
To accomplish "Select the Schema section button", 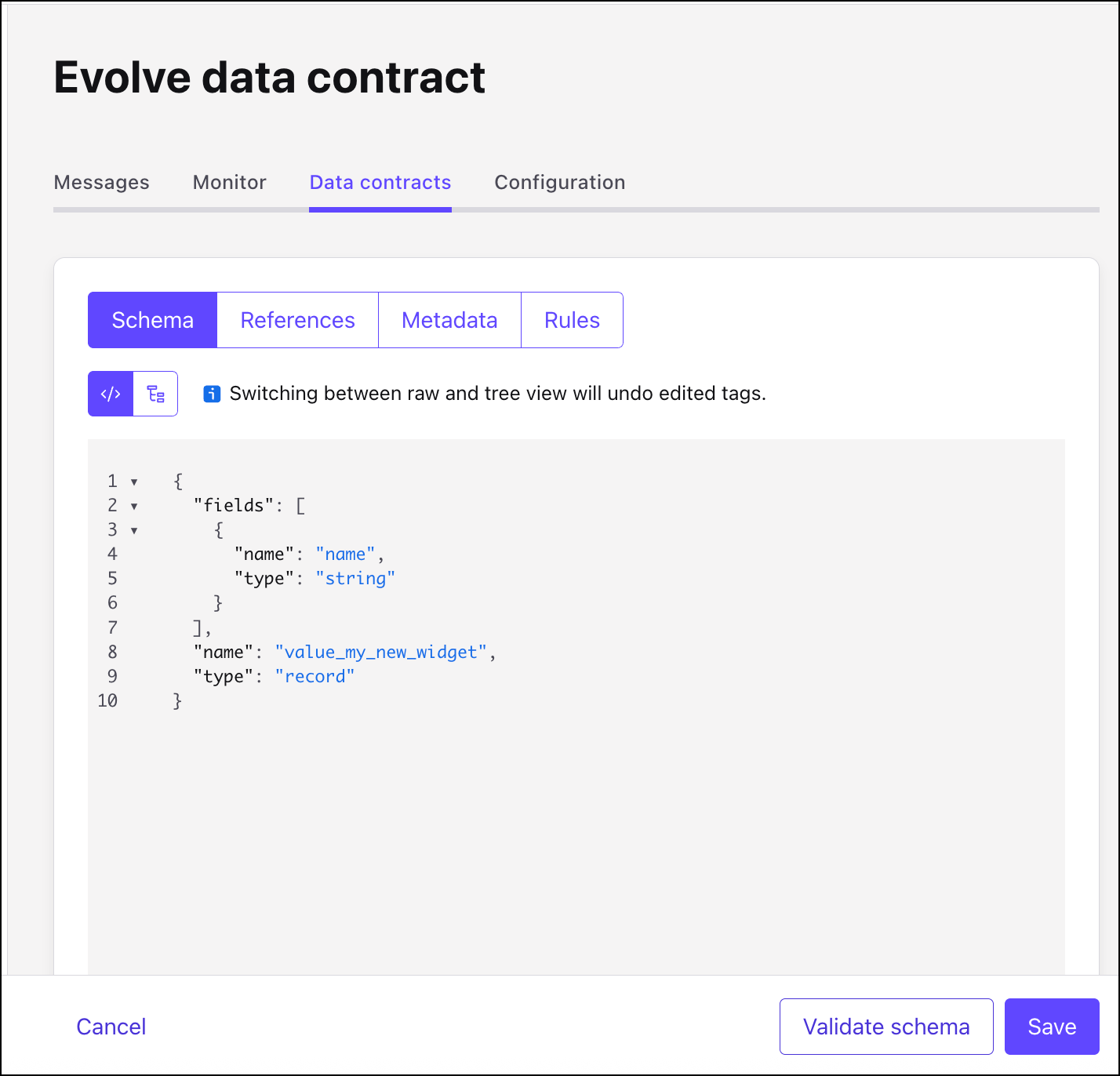I will [152, 320].
